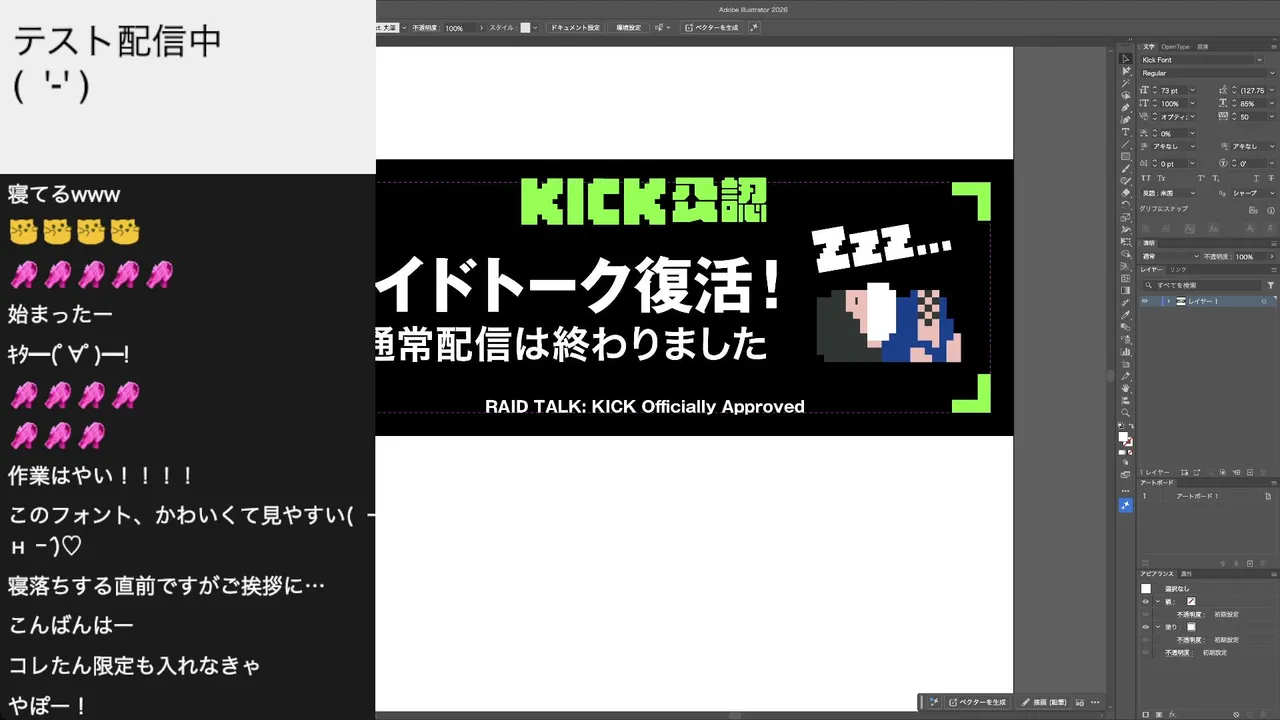This screenshot has width=1280, height=720.
Task: Collapse the 塗り fill attribute row
Action: coord(1158,627)
